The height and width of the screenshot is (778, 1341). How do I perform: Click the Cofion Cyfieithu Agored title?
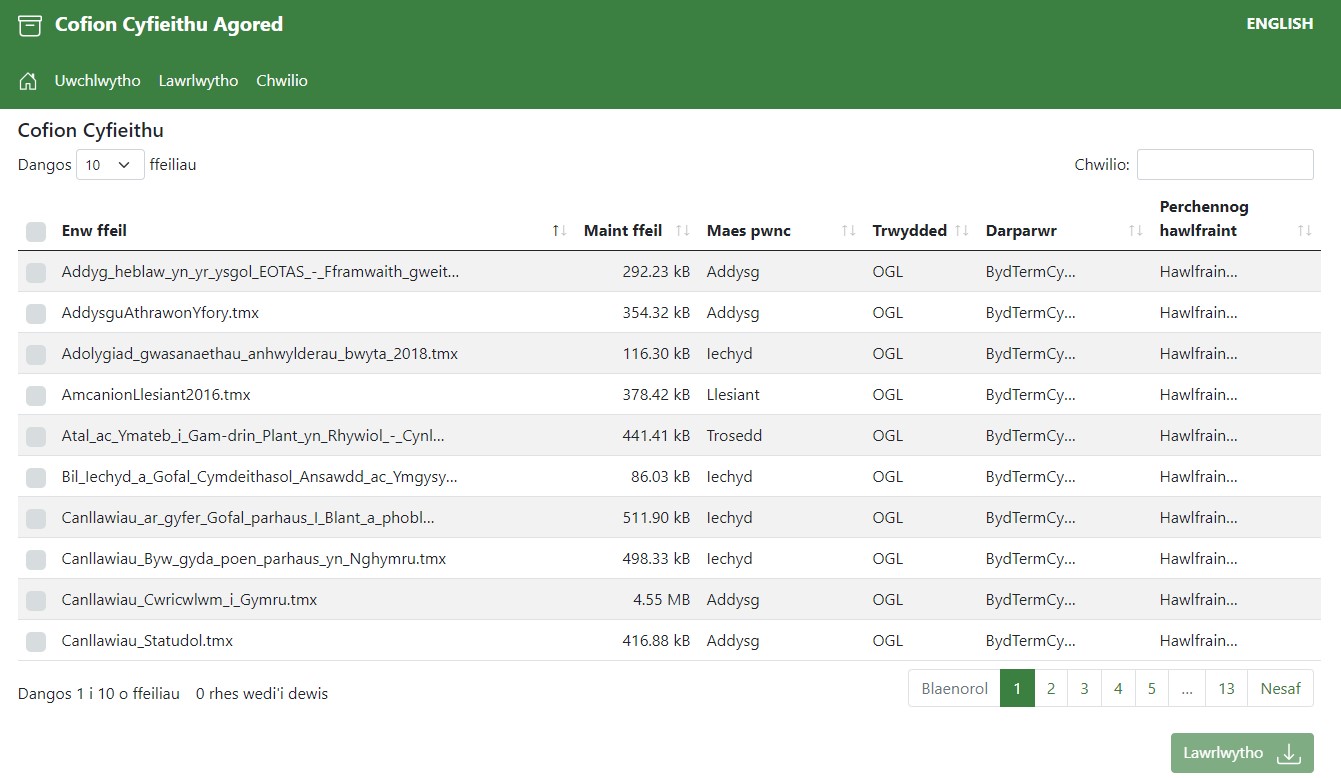tap(169, 25)
